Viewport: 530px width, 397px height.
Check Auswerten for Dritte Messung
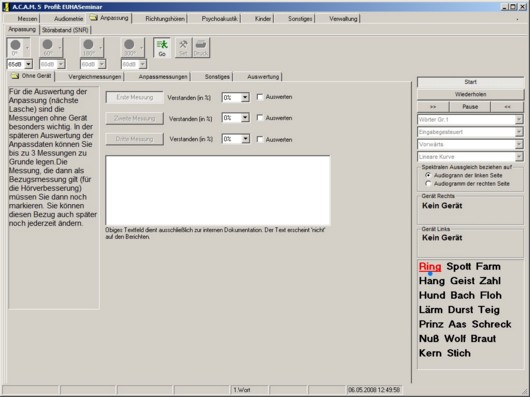pyautogui.click(x=260, y=139)
